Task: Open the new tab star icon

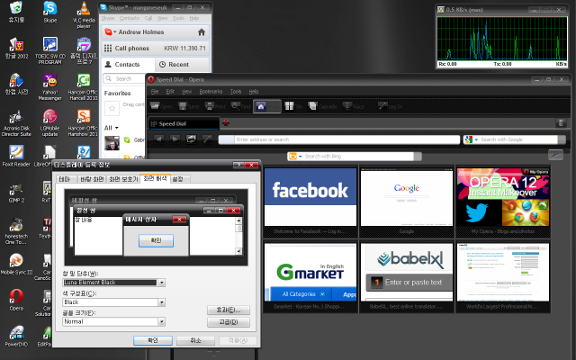Action: click(x=226, y=123)
